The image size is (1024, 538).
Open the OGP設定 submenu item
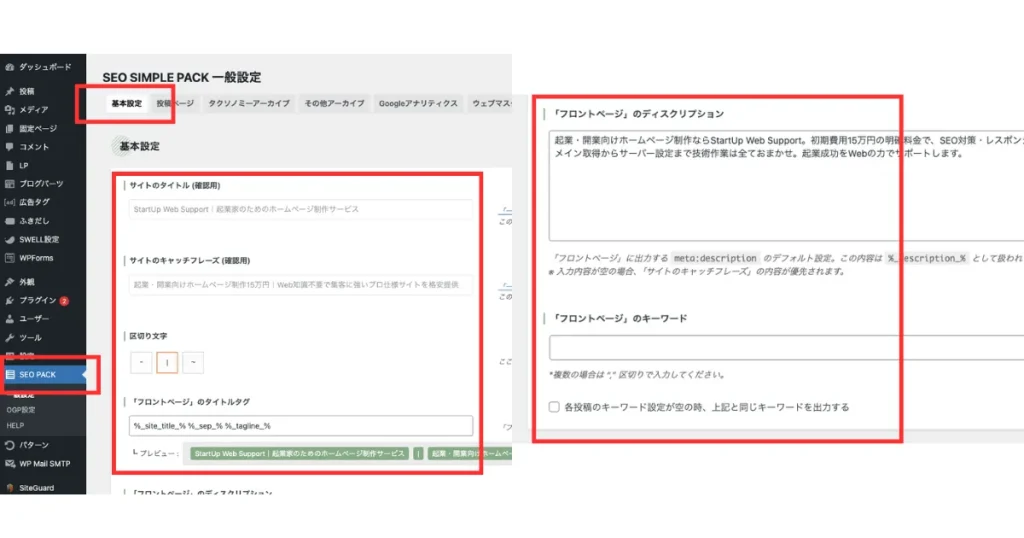pyautogui.click(x=21, y=410)
